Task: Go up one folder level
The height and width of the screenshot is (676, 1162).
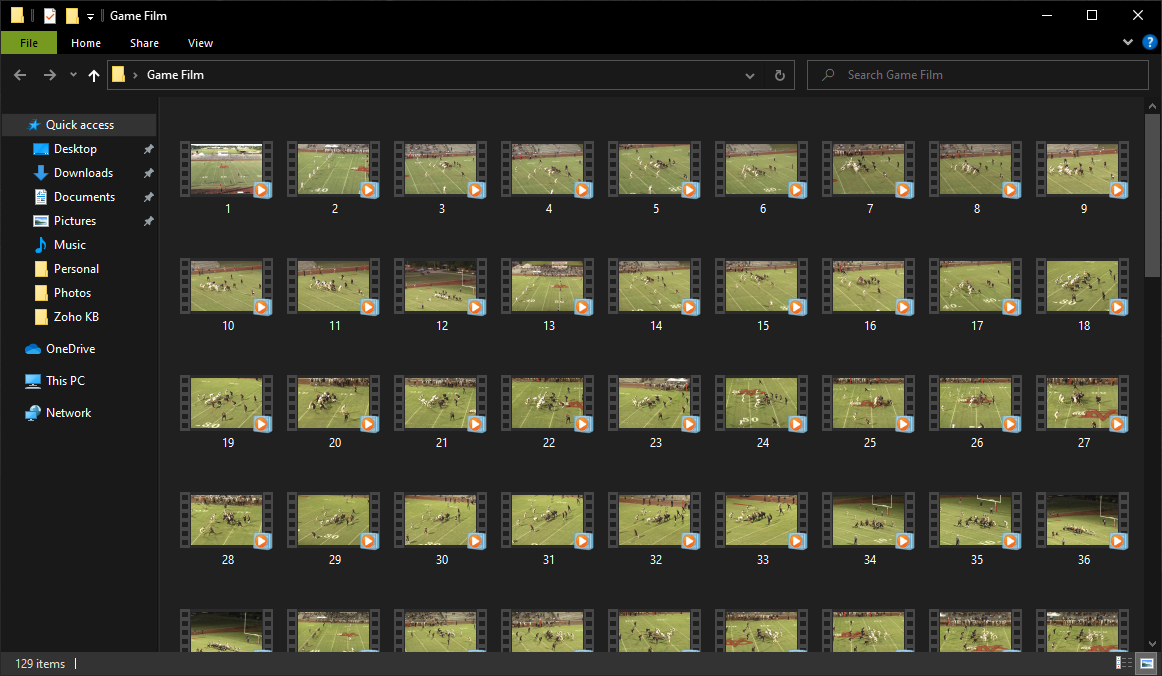Action: click(93, 75)
